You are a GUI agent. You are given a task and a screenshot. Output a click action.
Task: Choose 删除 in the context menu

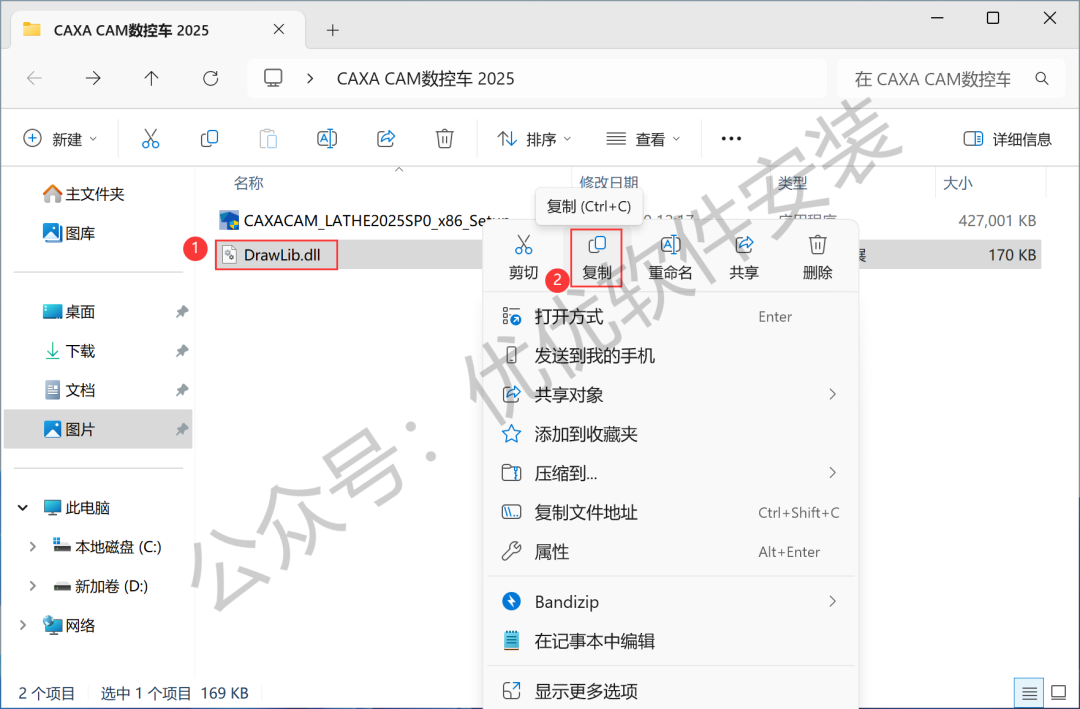point(818,258)
